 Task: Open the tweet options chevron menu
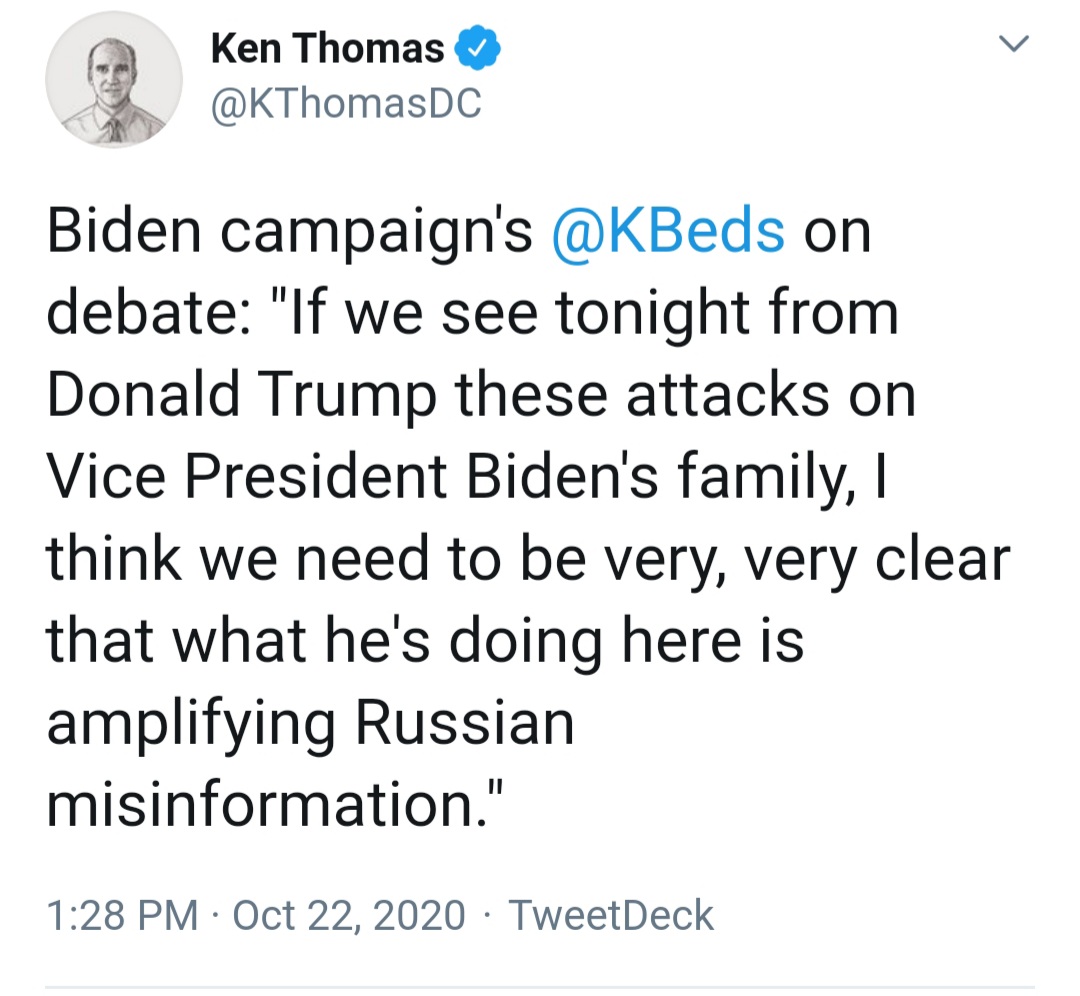[1014, 43]
